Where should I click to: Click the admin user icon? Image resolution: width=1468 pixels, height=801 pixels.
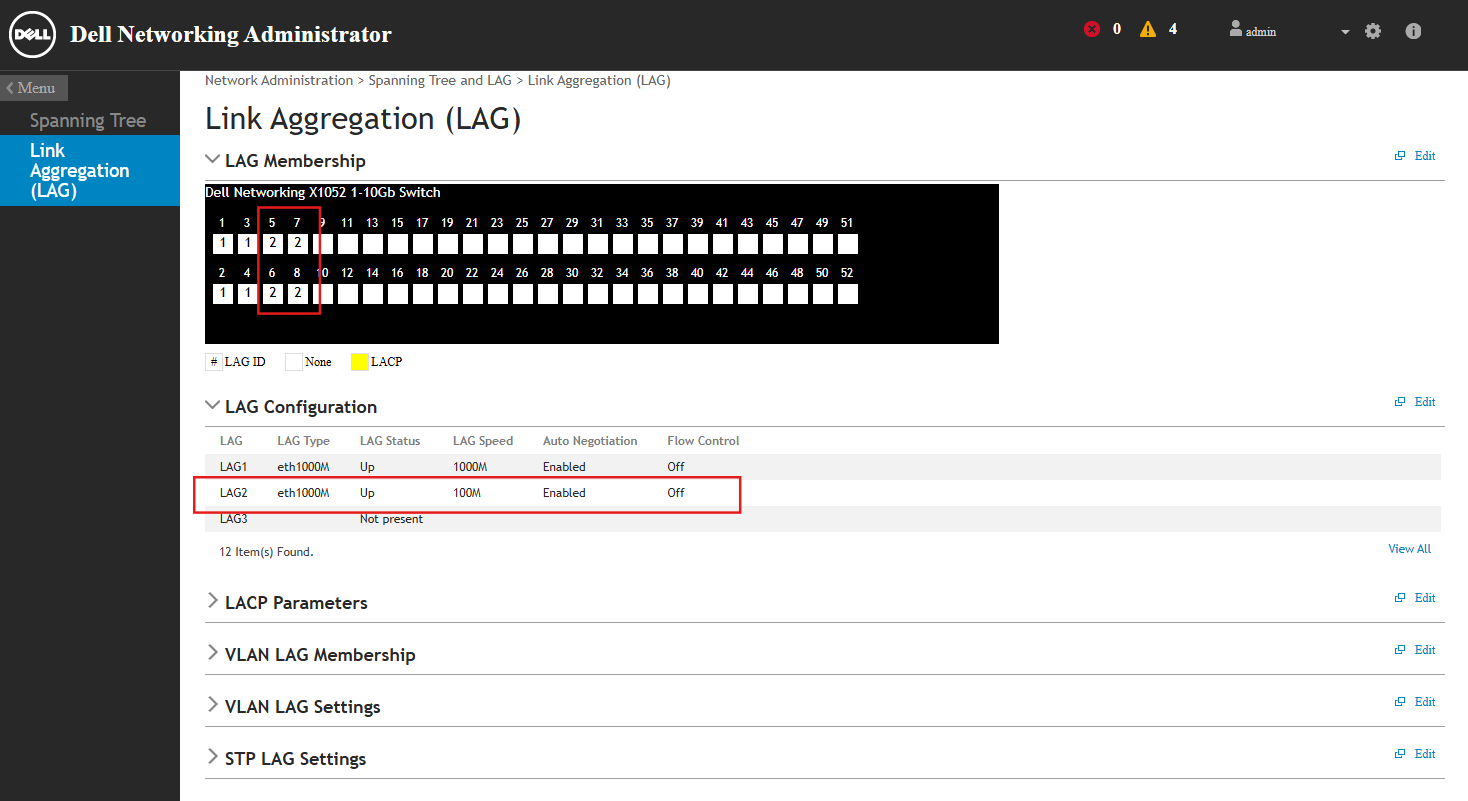click(1236, 29)
